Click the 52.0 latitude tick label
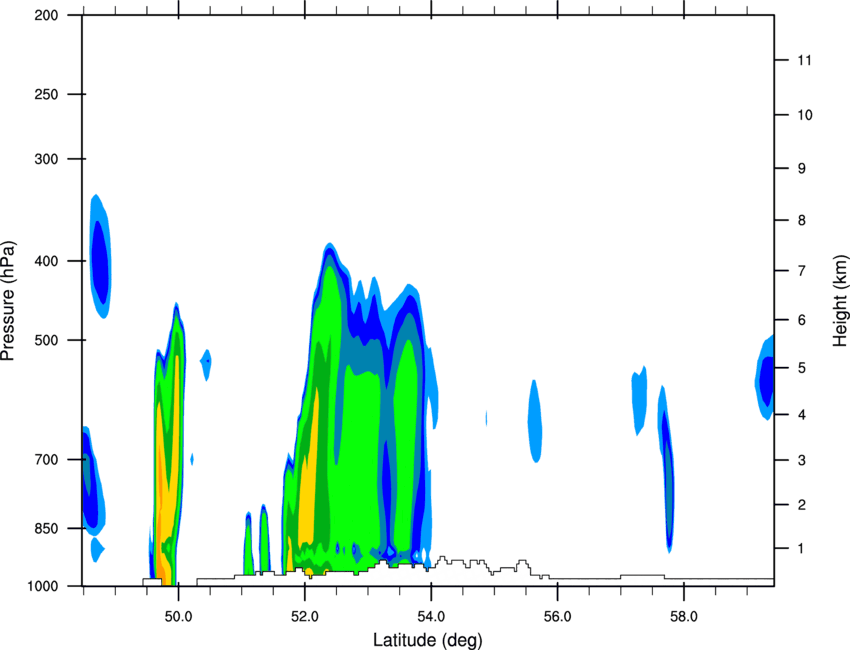850x650 pixels. (x=305, y=617)
